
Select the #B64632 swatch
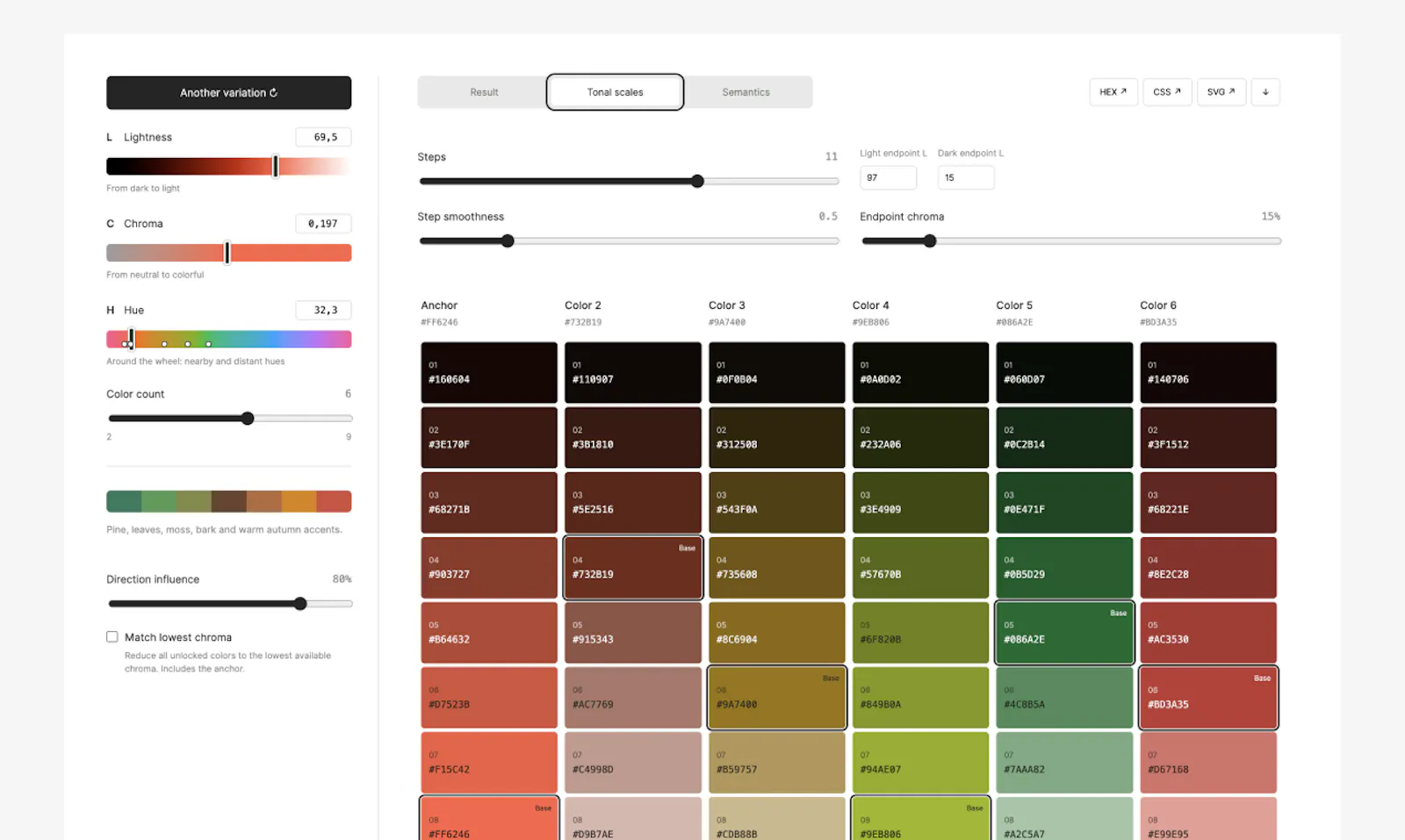[x=489, y=633]
